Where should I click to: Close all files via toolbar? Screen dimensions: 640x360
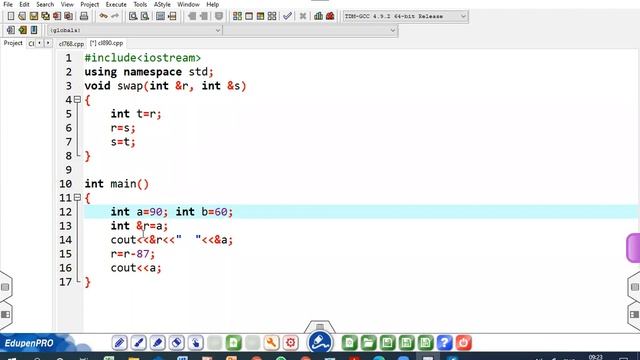point(69,16)
